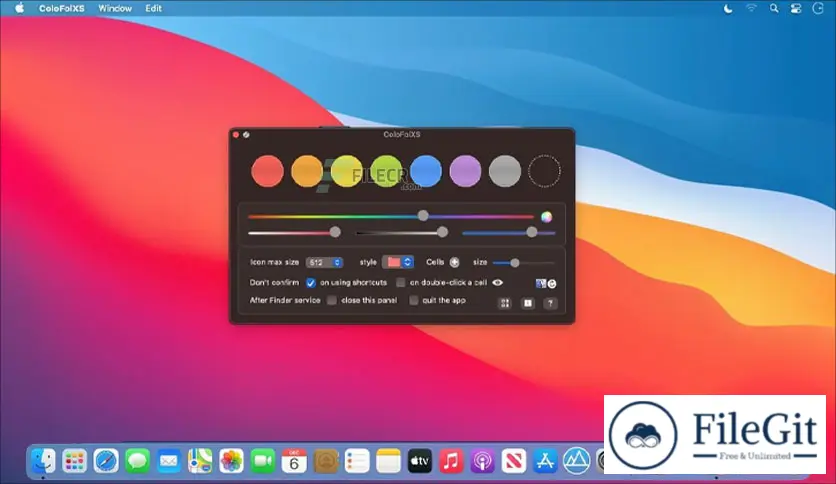
Task: Click the second title bar button
Action: [x=246, y=135]
